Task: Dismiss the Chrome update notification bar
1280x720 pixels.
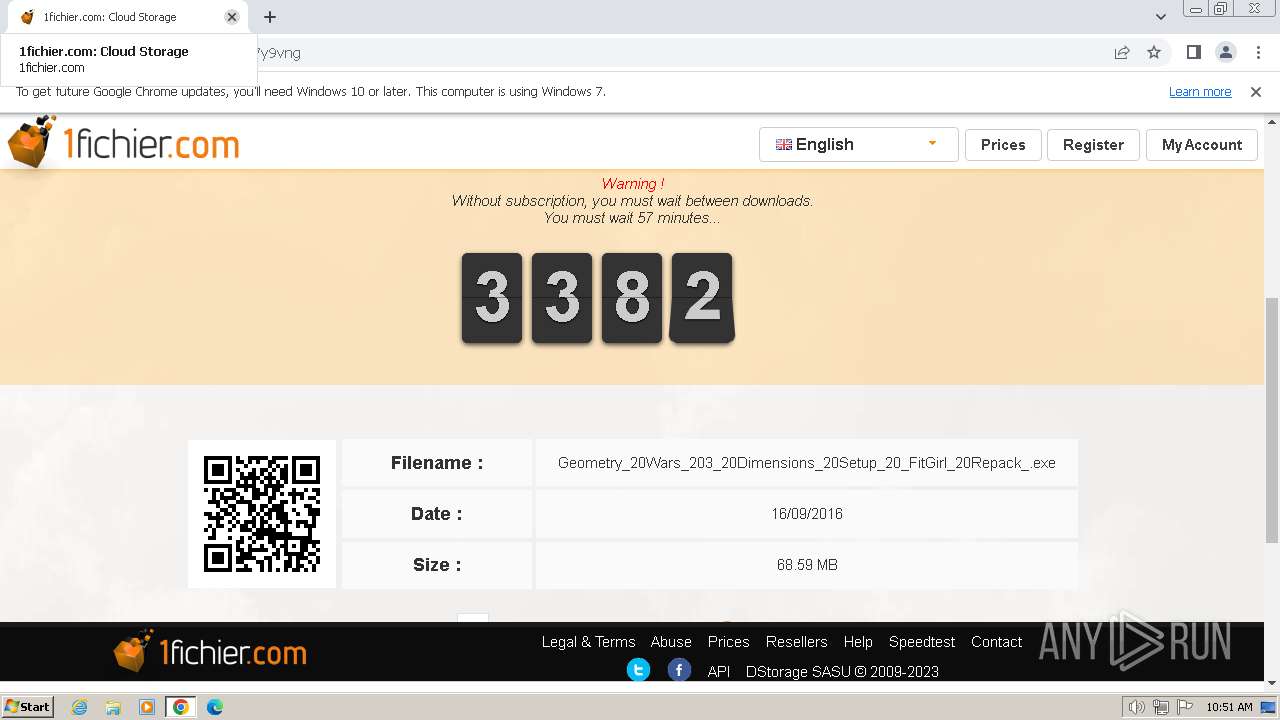Action: [1256, 92]
